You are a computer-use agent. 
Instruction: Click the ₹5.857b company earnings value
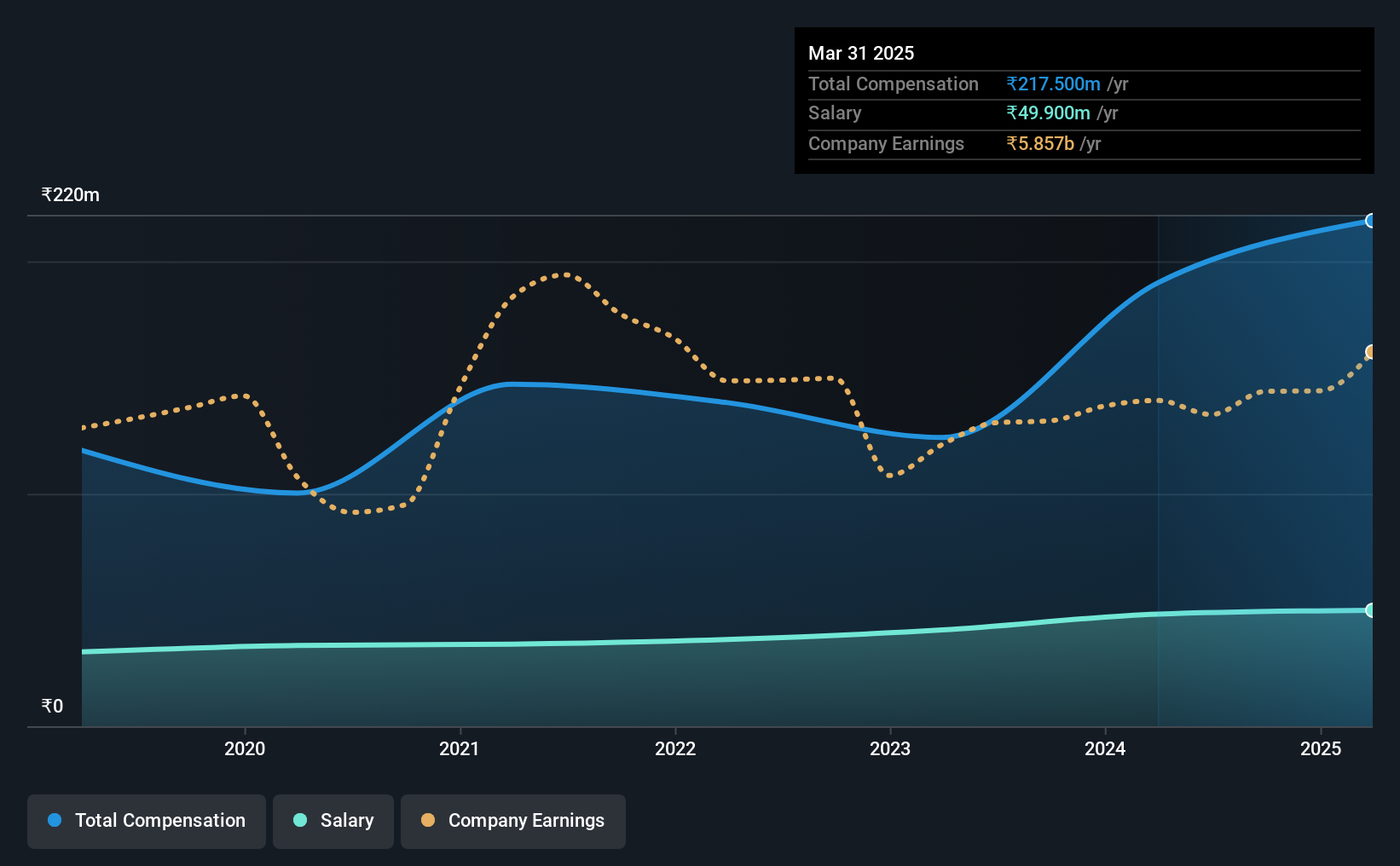click(x=1040, y=143)
